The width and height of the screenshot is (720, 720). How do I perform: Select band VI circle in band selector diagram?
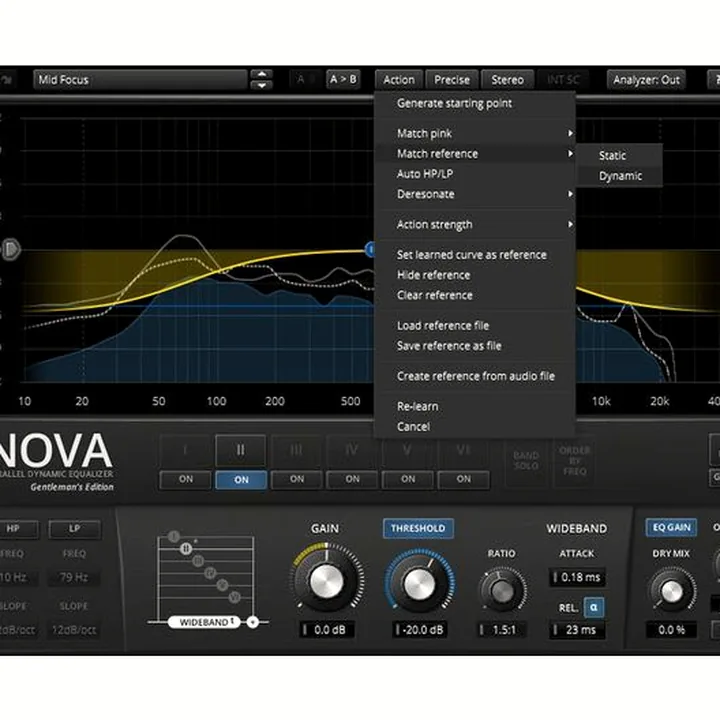coord(235,597)
